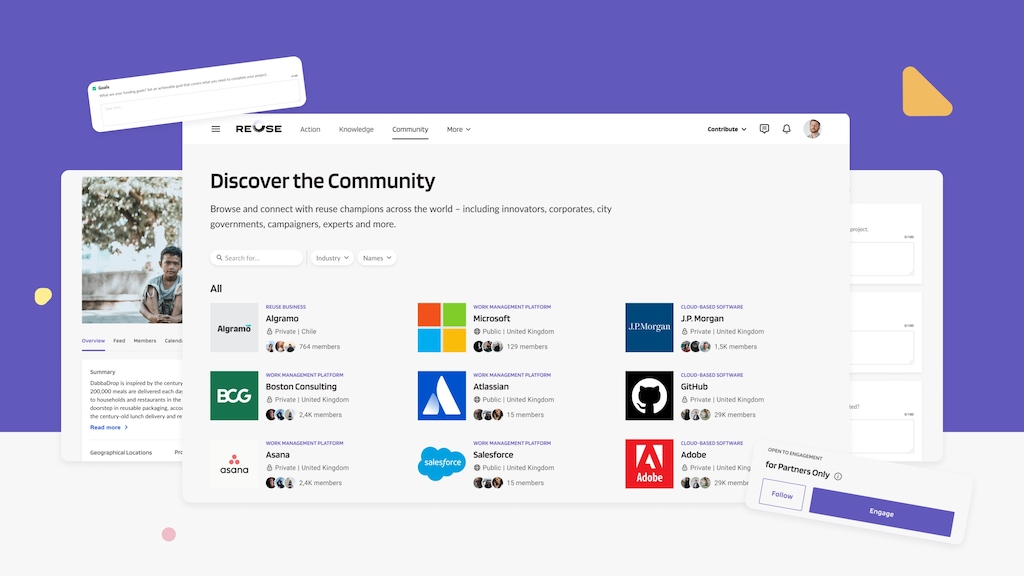Click the Goals card text input
Screen dimensions: 1024x576
tap(199, 103)
